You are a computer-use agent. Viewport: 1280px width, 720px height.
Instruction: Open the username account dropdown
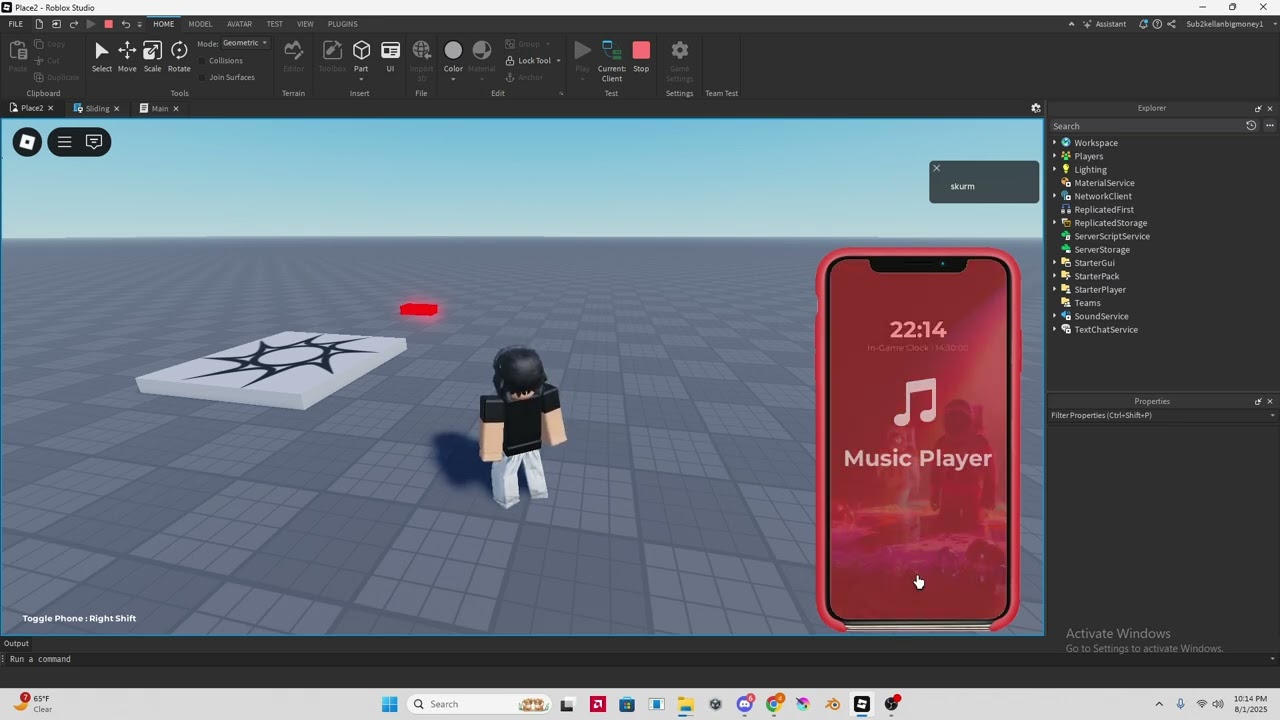point(1230,24)
